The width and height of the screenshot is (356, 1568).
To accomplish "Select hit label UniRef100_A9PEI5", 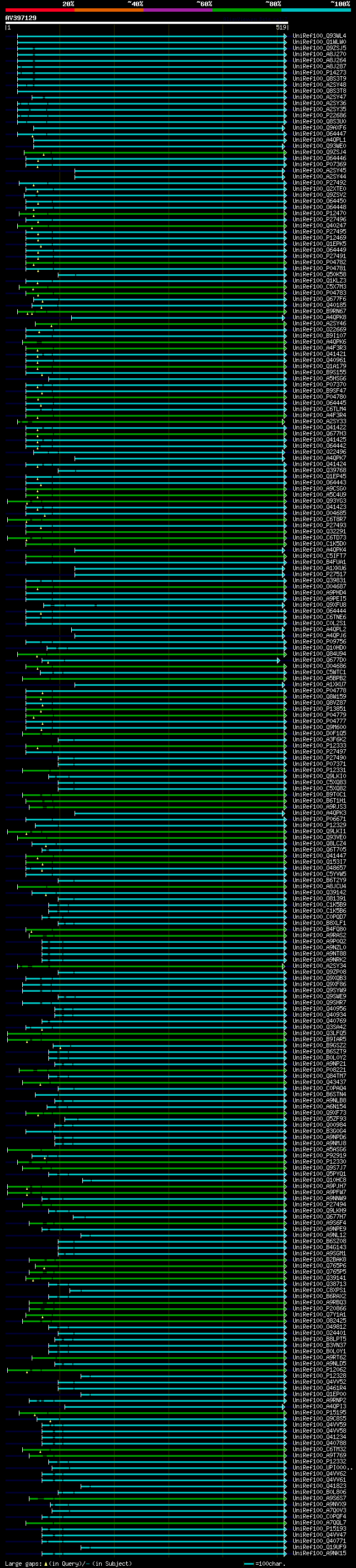I will pos(319,598).
